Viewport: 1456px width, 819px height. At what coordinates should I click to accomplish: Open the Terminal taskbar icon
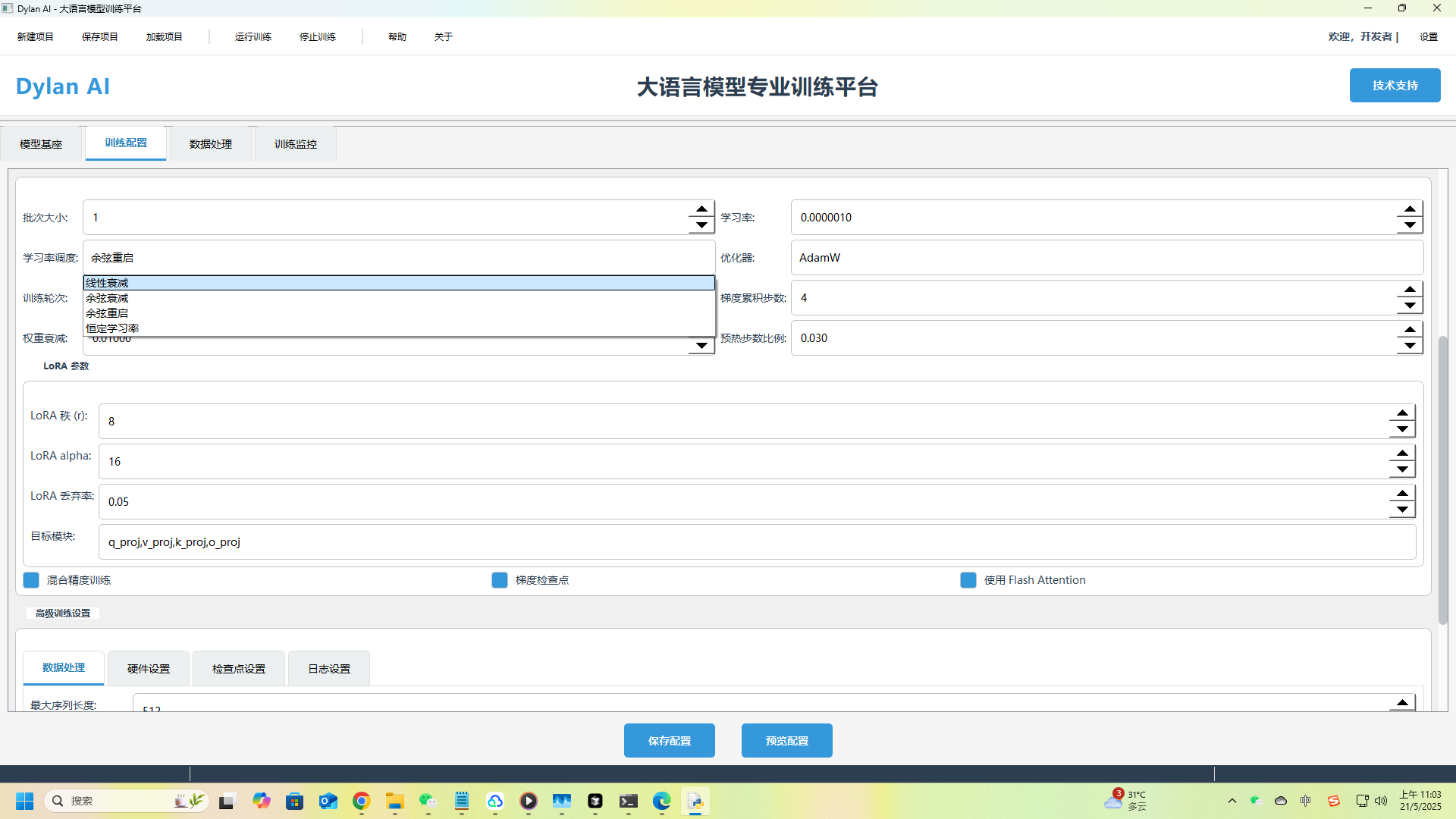click(629, 801)
